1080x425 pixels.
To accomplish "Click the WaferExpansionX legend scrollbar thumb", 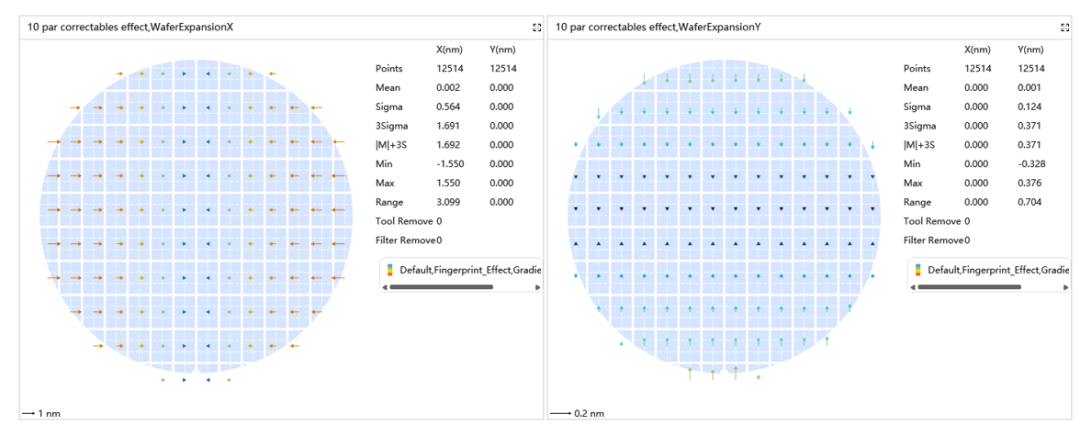I will coord(441,287).
